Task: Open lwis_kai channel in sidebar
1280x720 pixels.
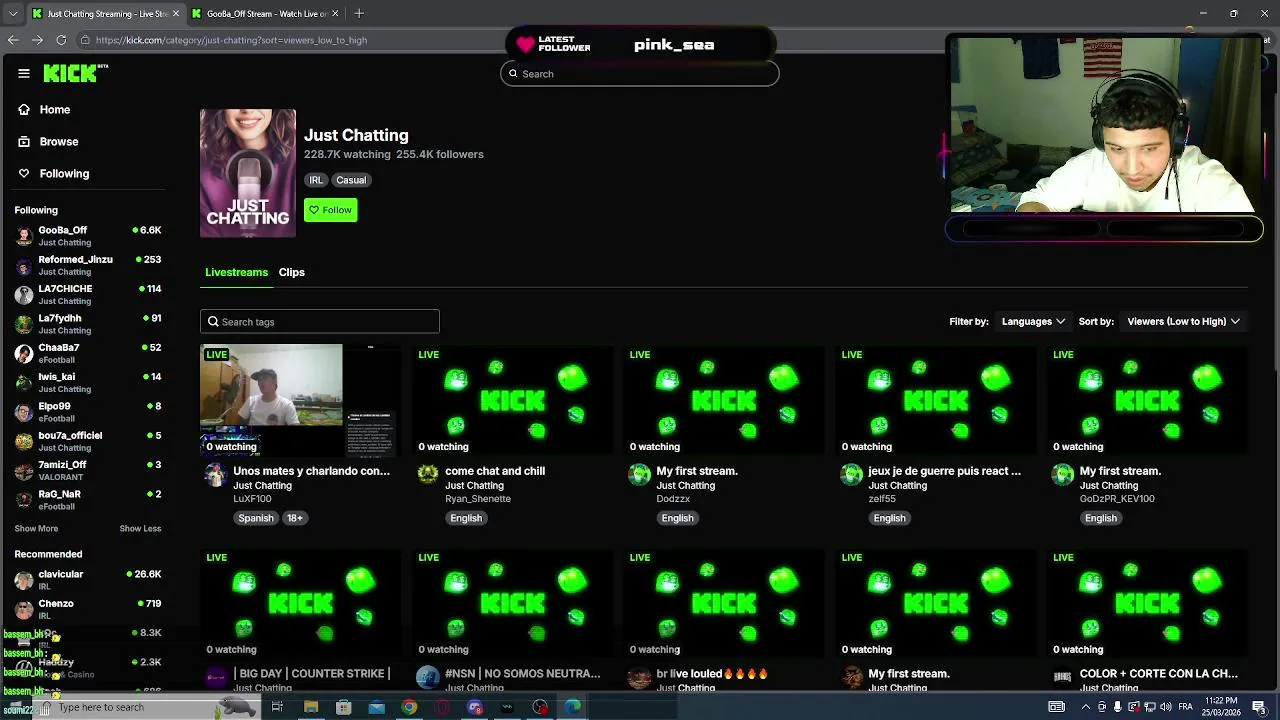Action: click(x=88, y=382)
